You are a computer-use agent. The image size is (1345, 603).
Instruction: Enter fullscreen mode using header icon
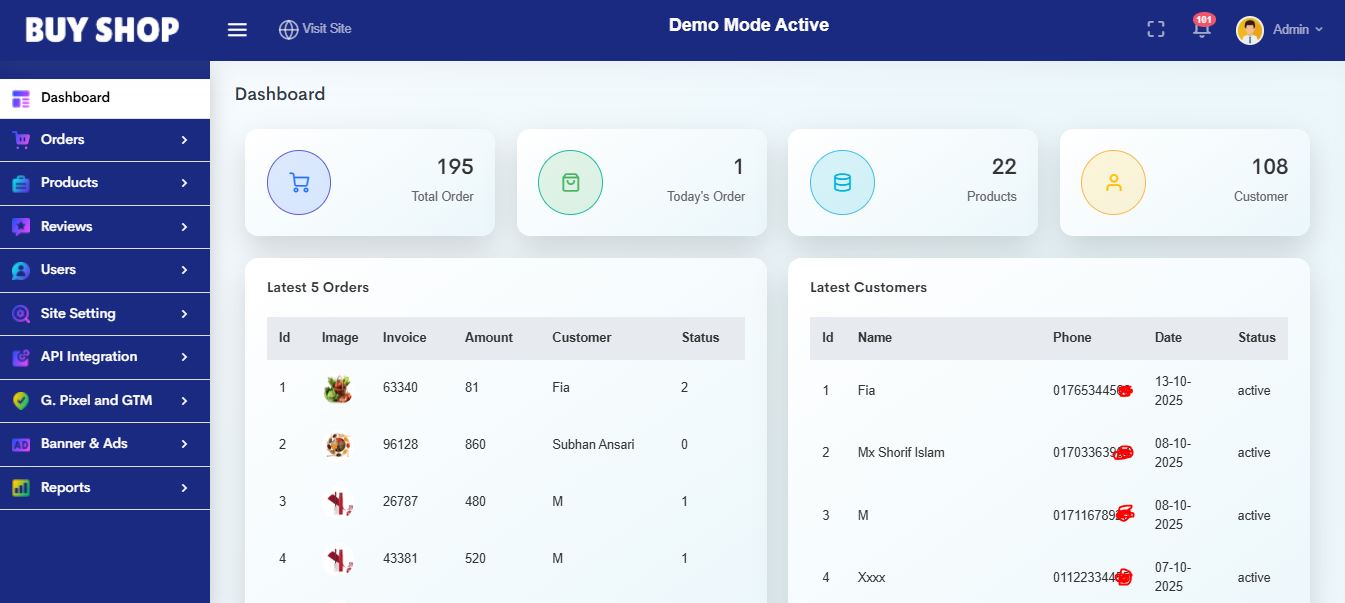(x=1156, y=29)
